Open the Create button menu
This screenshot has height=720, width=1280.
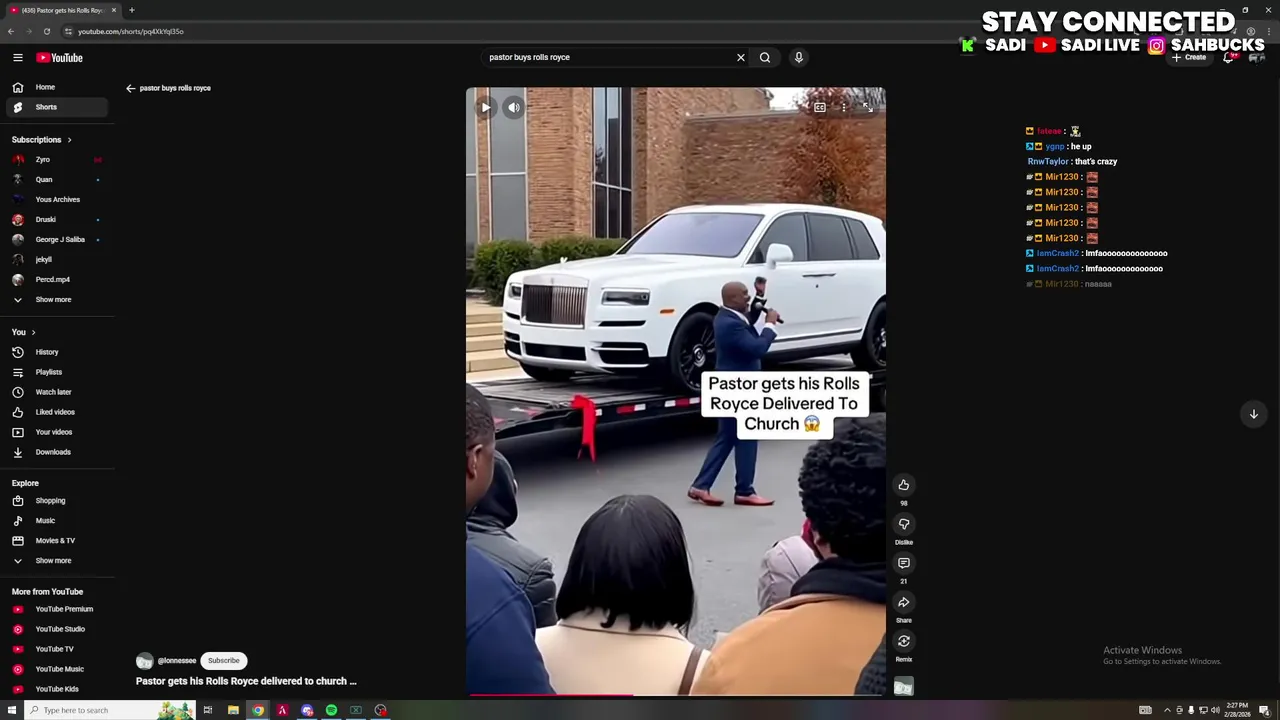click(1189, 57)
